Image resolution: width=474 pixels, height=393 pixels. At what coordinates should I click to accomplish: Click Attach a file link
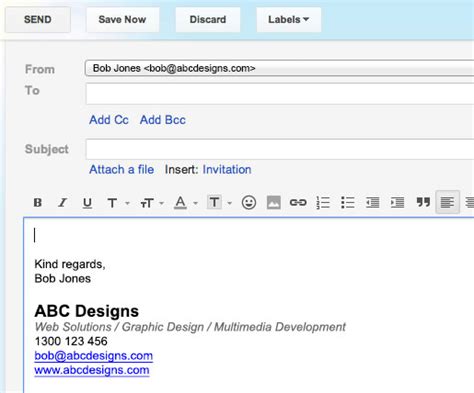[x=121, y=170]
